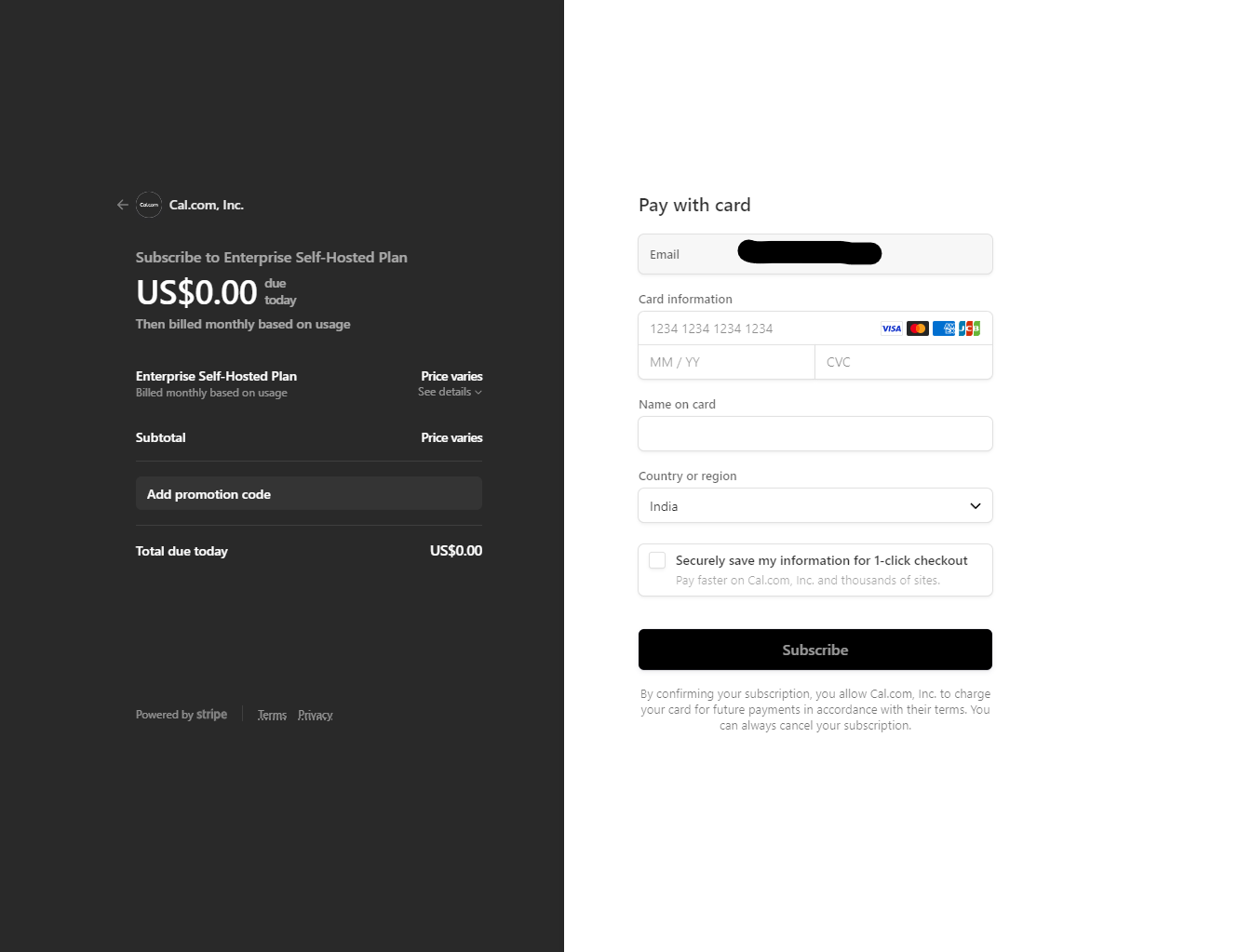Image resolution: width=1252 pixels, height=952 pixels.
Task: Click the Mastercard icon
Action: click(x=918, y=329)
